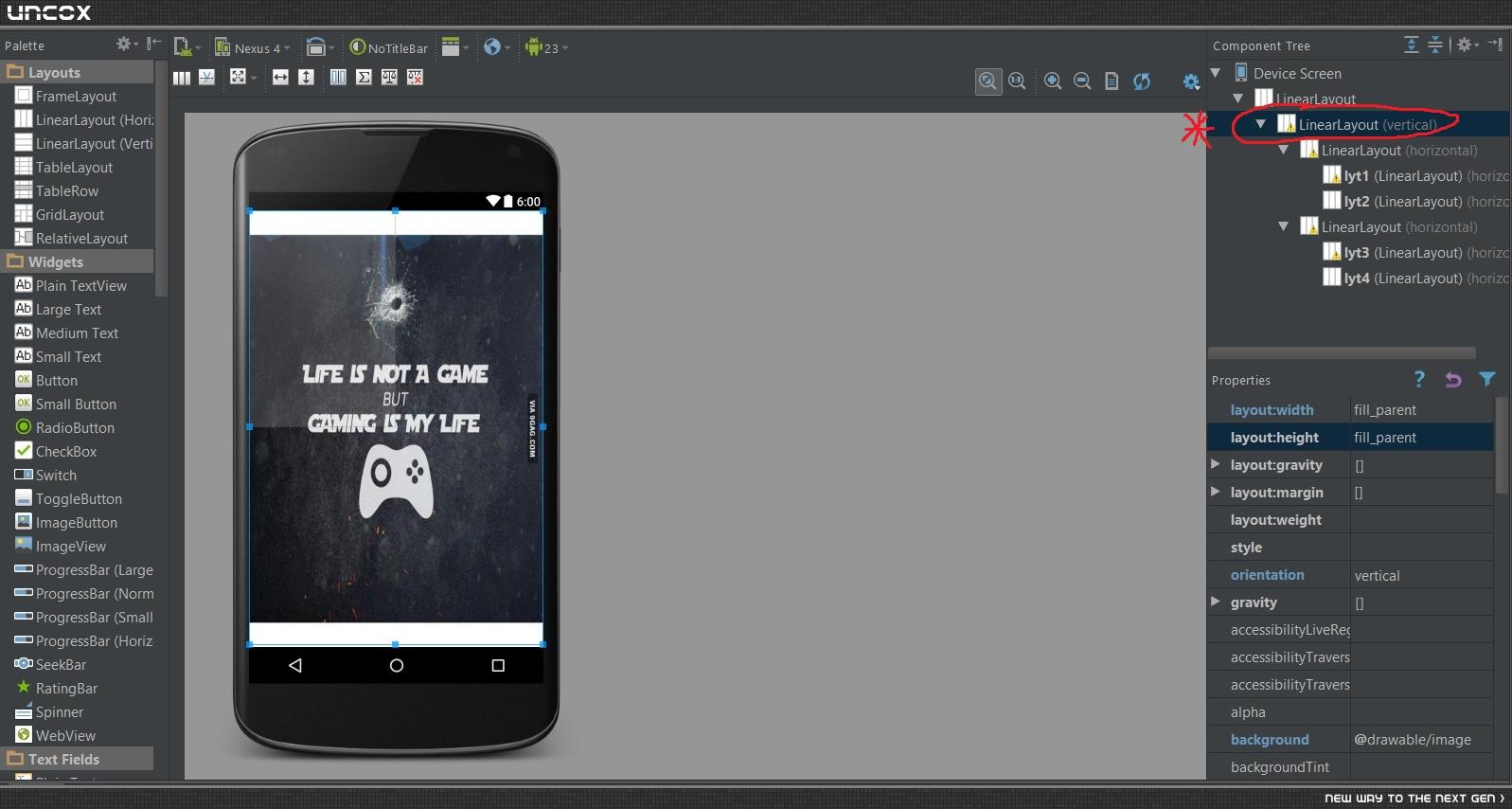
Task: Pick RelativeLayout from the palette
Action: pyautogui.click(x=71, y=238)
